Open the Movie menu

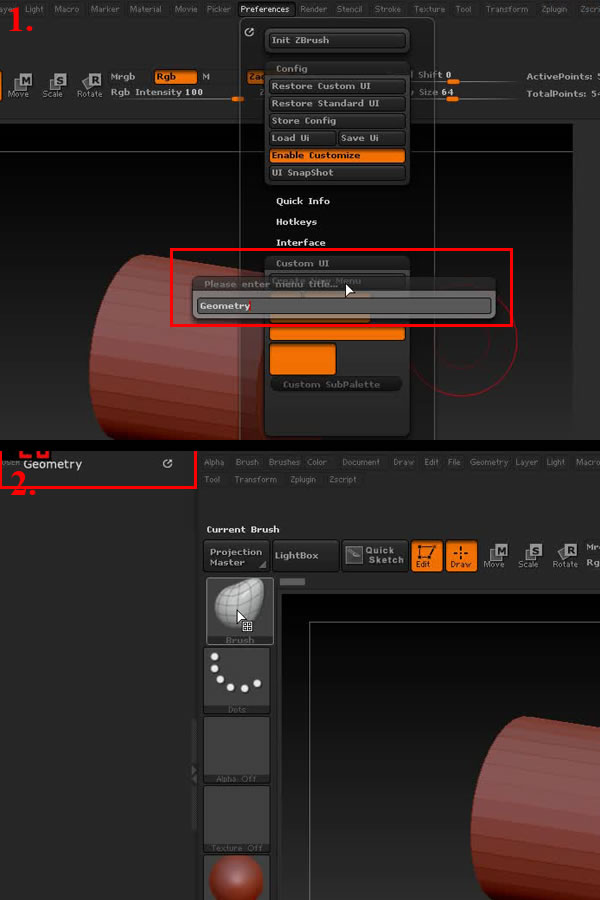point(185,9)
